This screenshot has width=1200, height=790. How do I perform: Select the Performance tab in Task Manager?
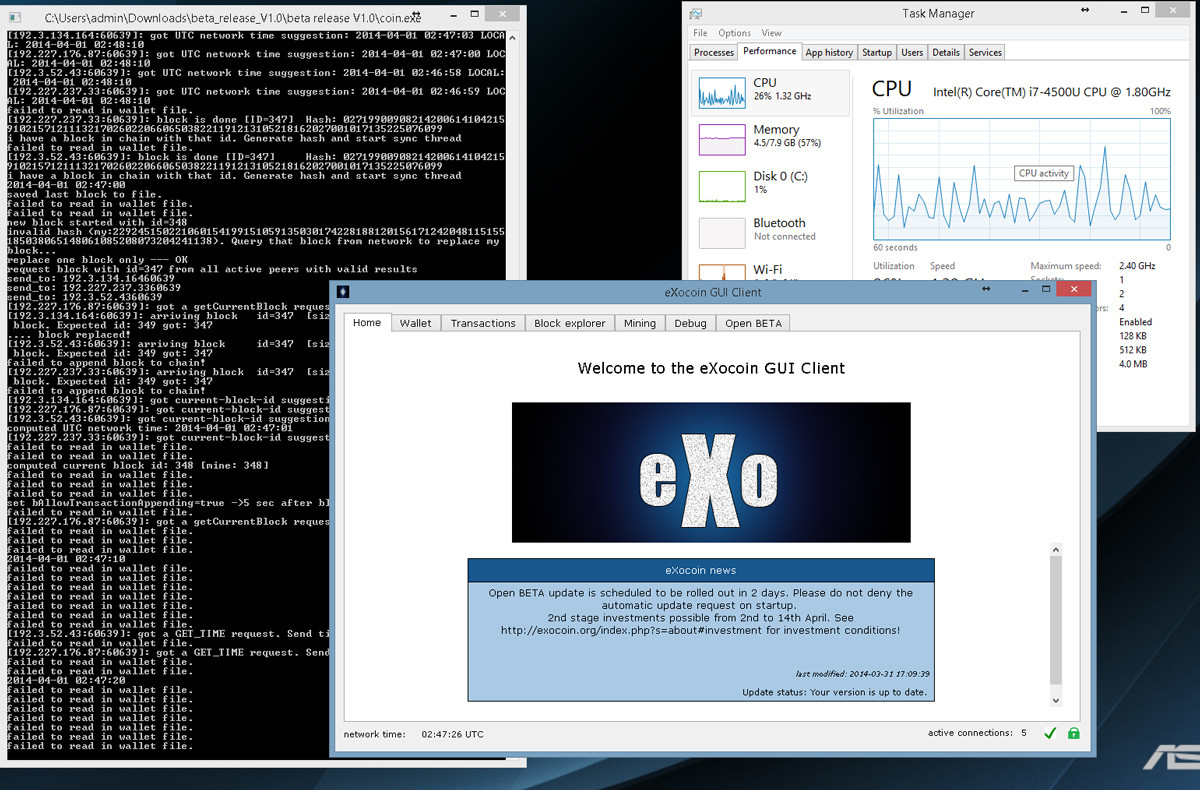point(770,52)
